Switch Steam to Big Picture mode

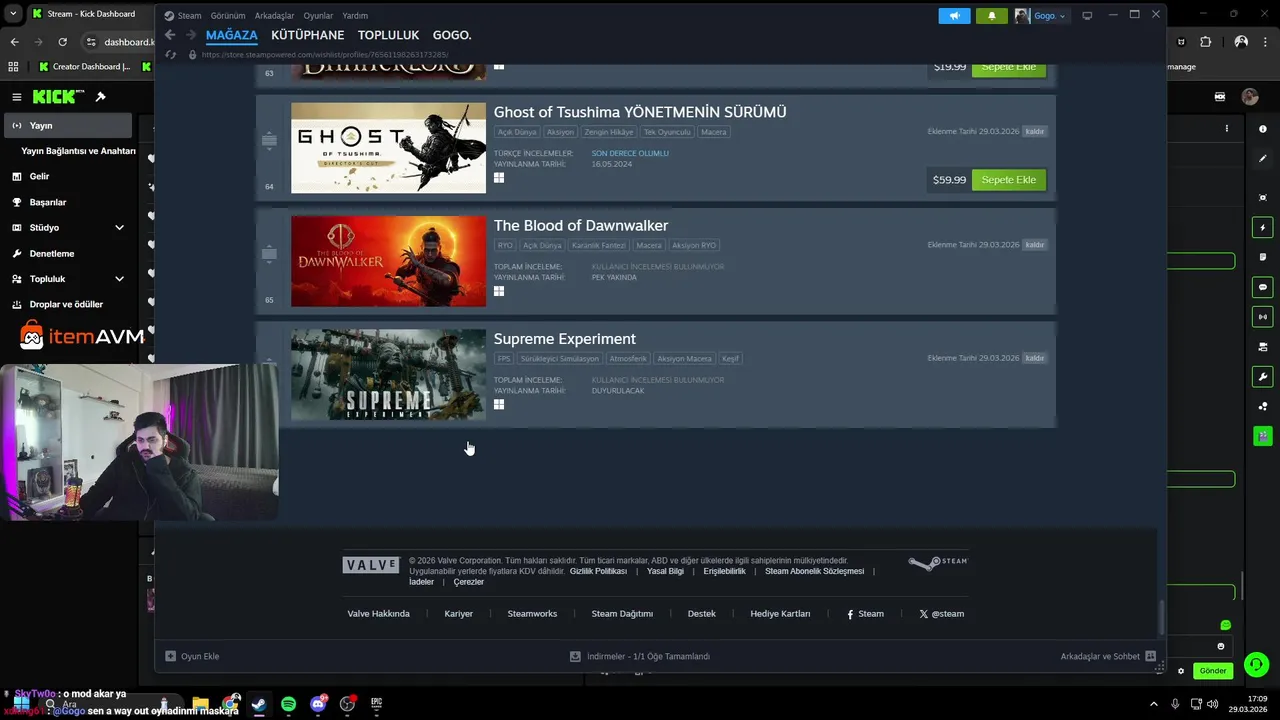1087,16
